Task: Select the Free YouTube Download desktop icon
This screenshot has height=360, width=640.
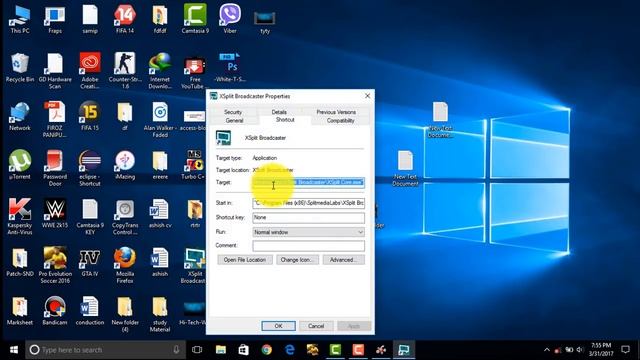Action: (194, 72)
